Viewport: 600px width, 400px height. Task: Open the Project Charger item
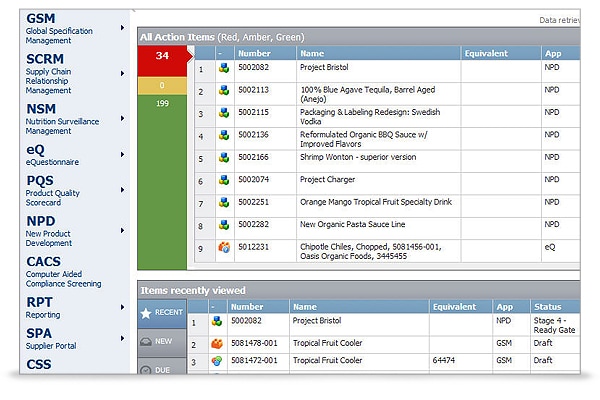pos(327,180)
